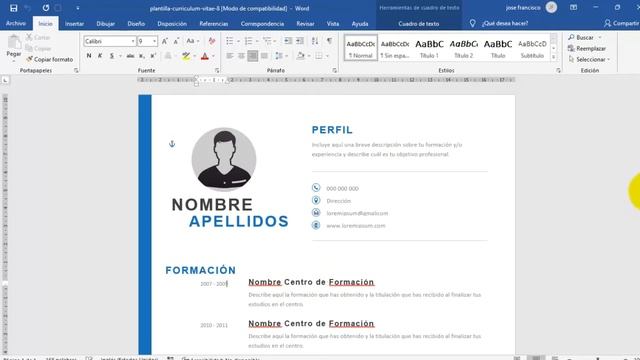Clear all formatting with the eraser A icon
The width and height of the screenshot is (640, 360).
(211, 41)
